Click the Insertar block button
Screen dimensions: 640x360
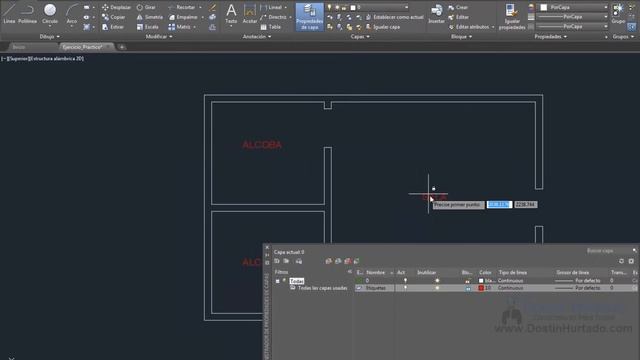pos(436,14)
